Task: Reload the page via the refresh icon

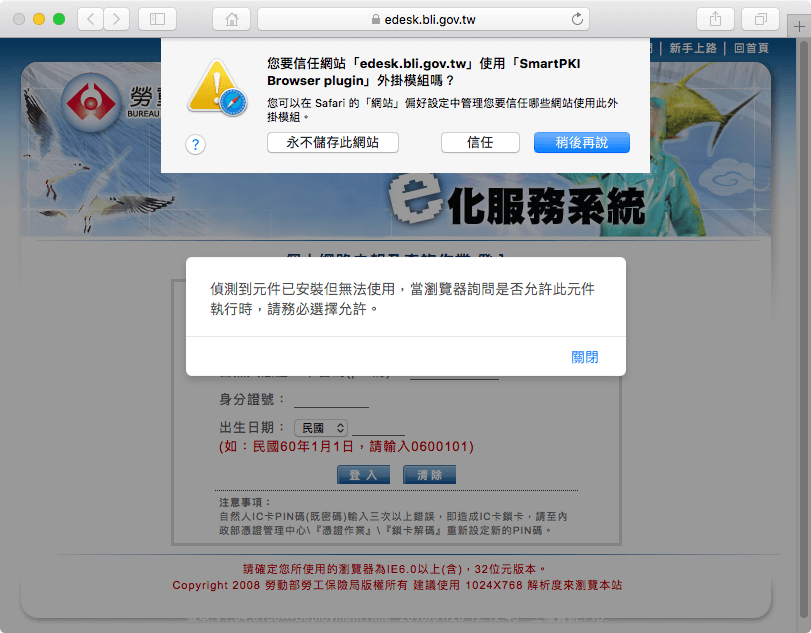Action: pos(578,17)
